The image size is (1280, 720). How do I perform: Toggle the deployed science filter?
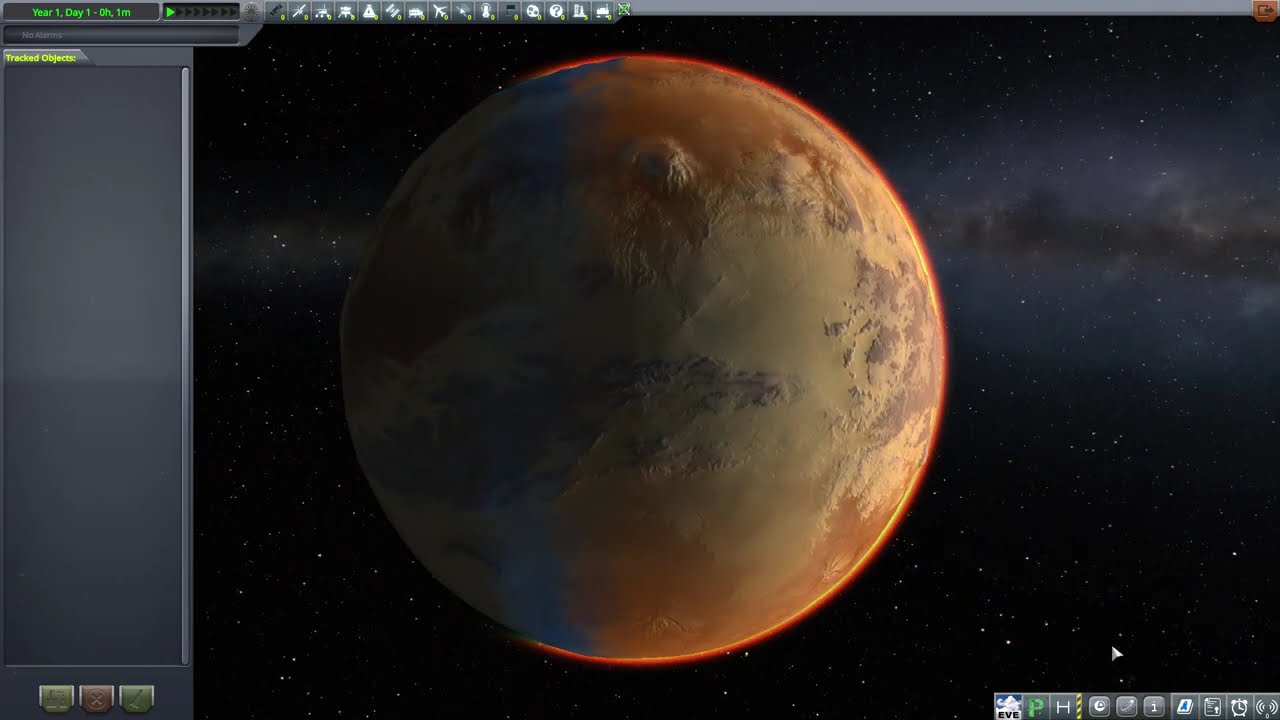580,11
